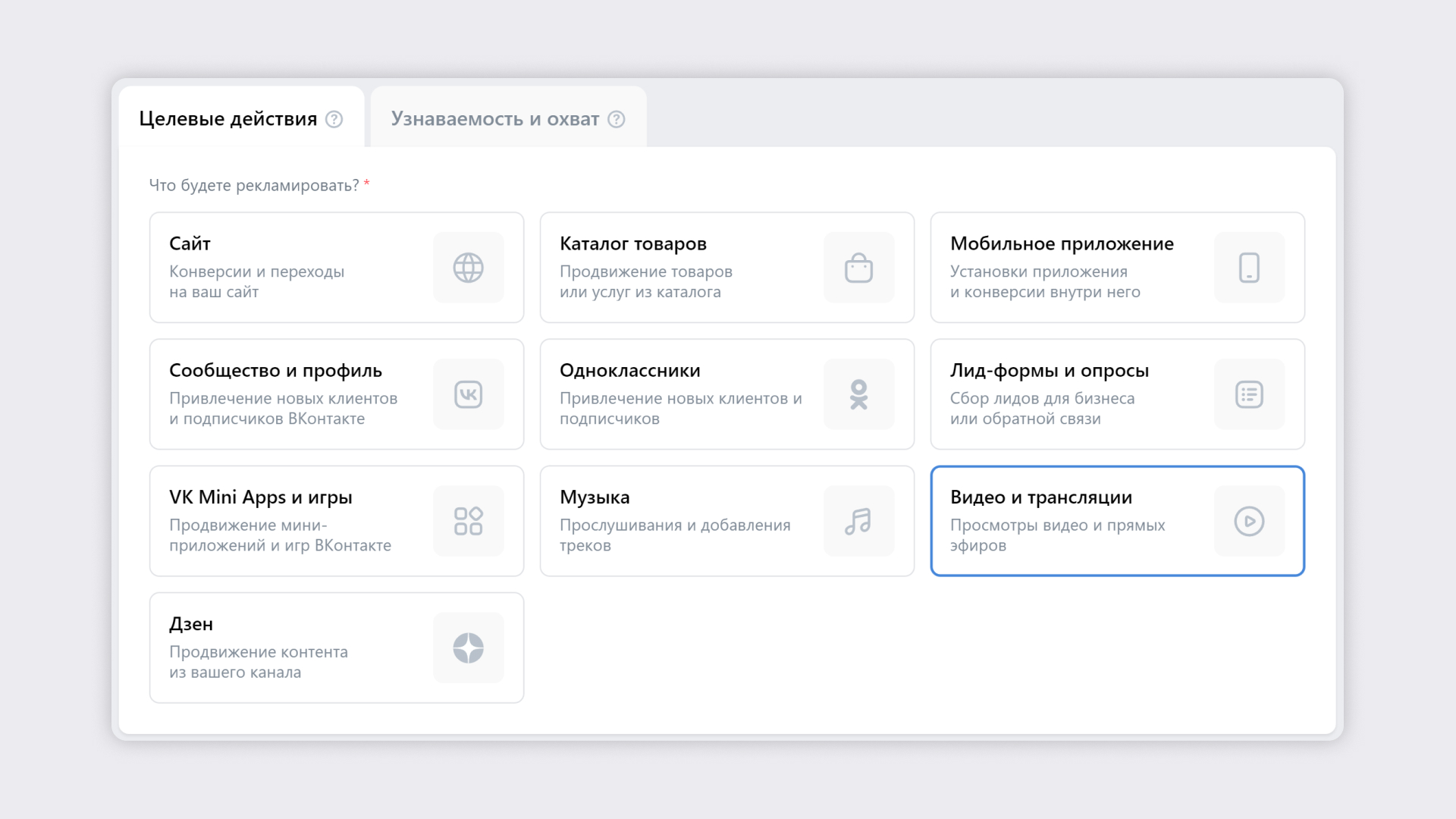
Task: Switch to the Узнаваемость и охват tab
Action: click(508, 118)
